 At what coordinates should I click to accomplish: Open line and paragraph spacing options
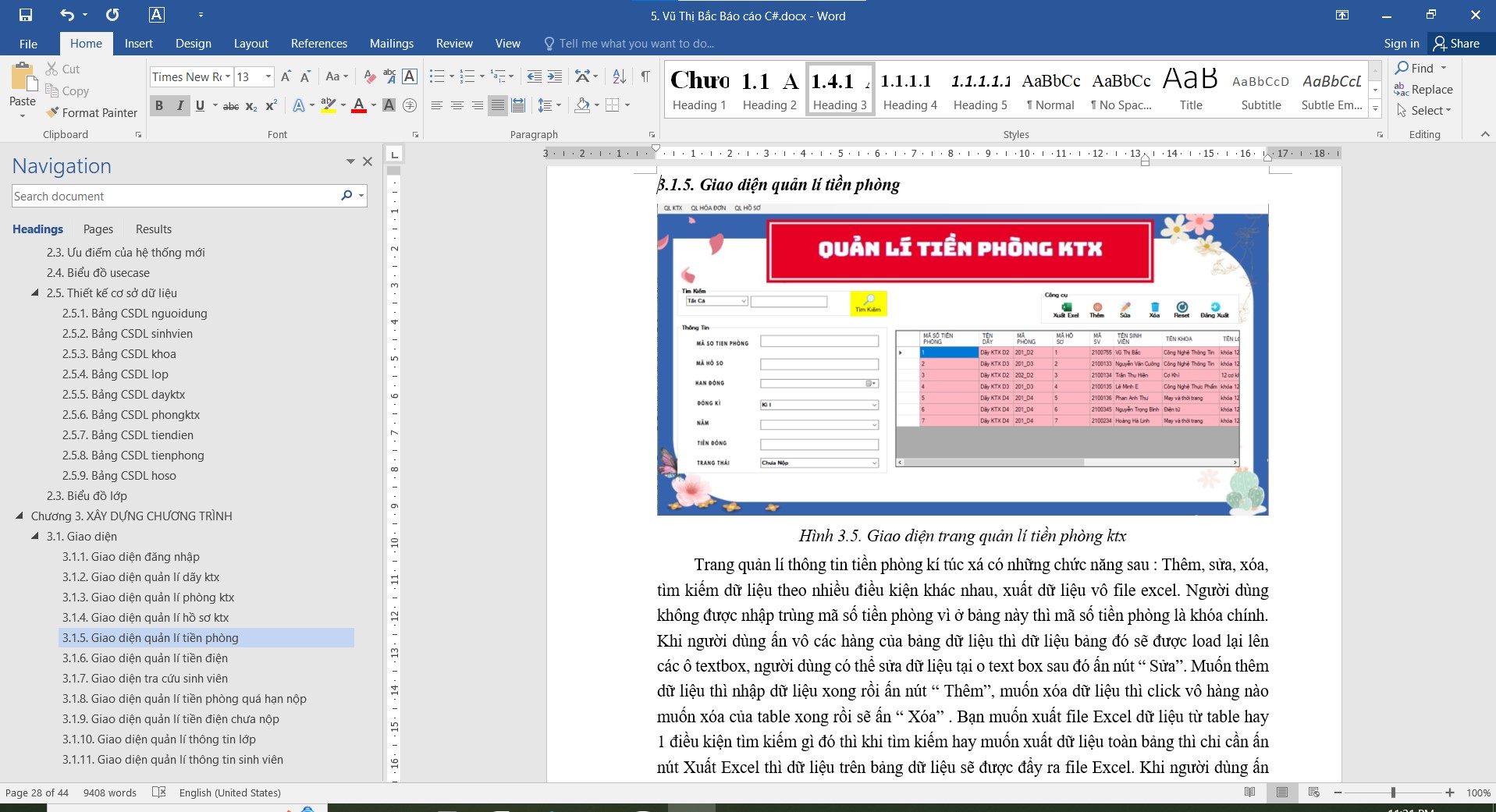coord(545,105)
